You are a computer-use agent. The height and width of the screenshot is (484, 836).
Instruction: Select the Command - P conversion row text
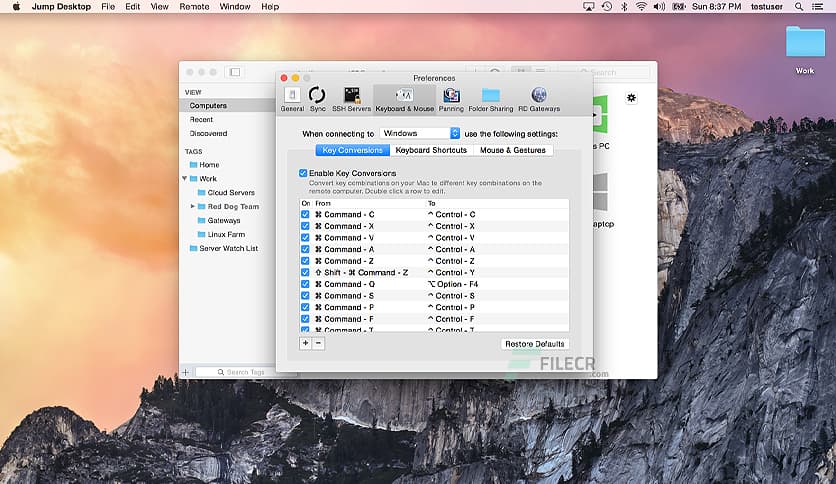pyautogui.click(x=344, y=307)
